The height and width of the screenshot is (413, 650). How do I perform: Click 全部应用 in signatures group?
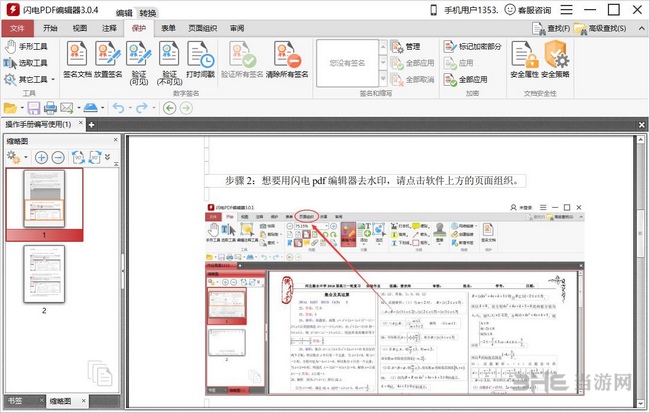tap(412, 63)
